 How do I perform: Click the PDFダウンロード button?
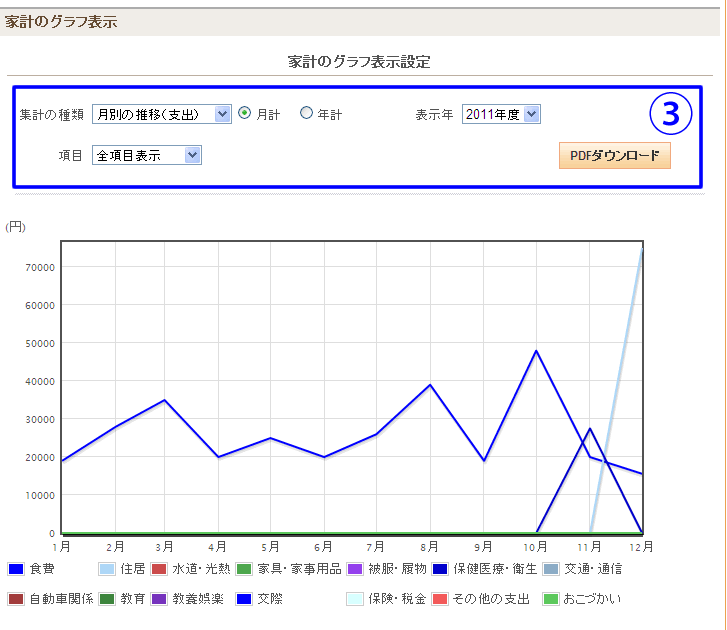click(x=614, y=156)
